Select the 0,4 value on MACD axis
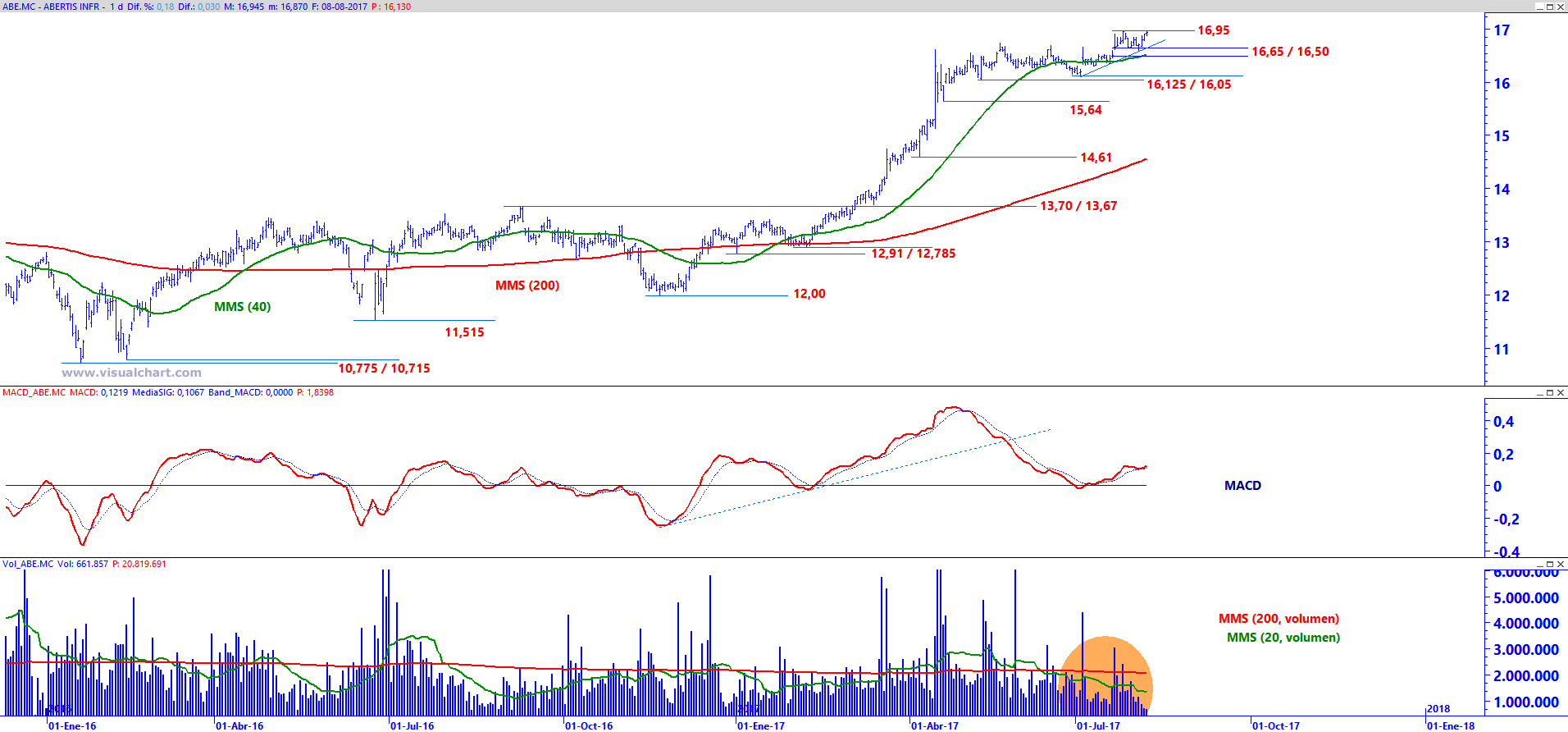This screenshot has width=1568, height=732. 1503,422
